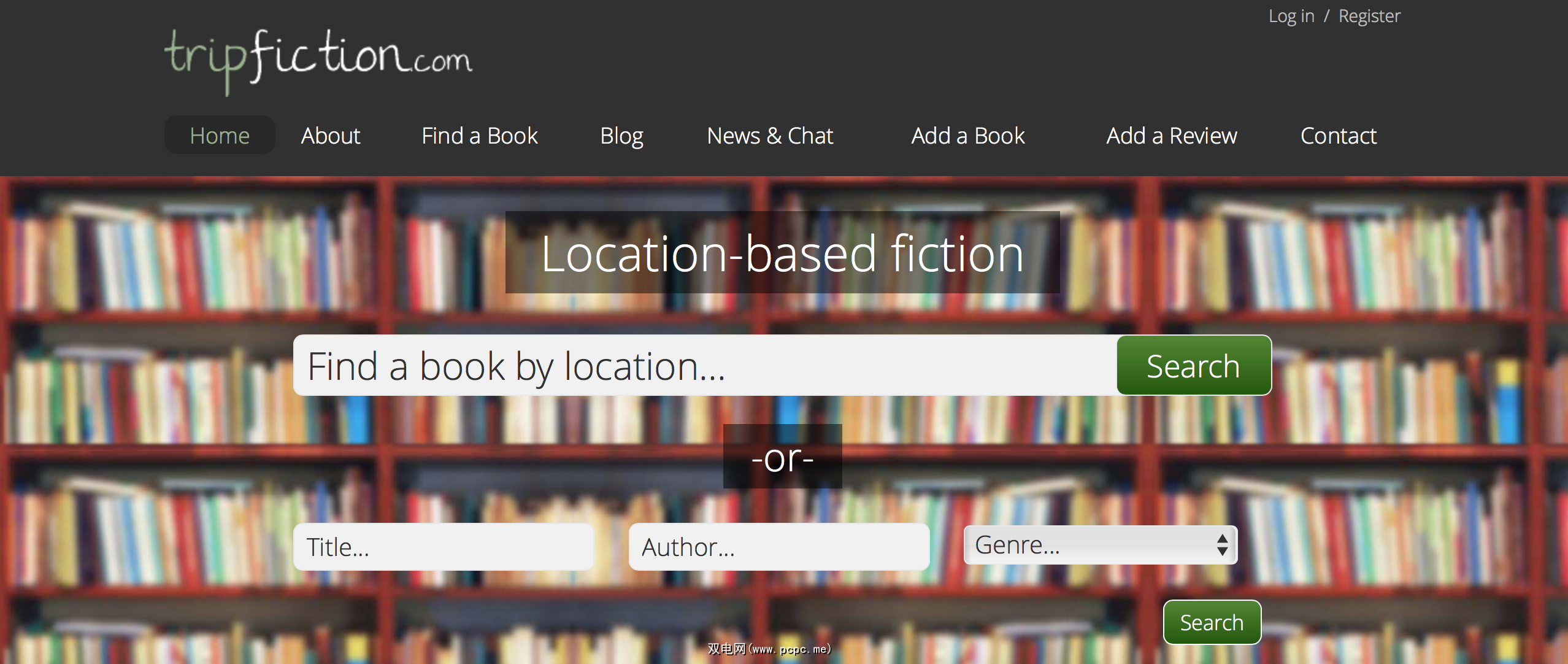Screen dimensions: 1568x664
Task: Open Find a Book menu
Action: pos(479,135)
